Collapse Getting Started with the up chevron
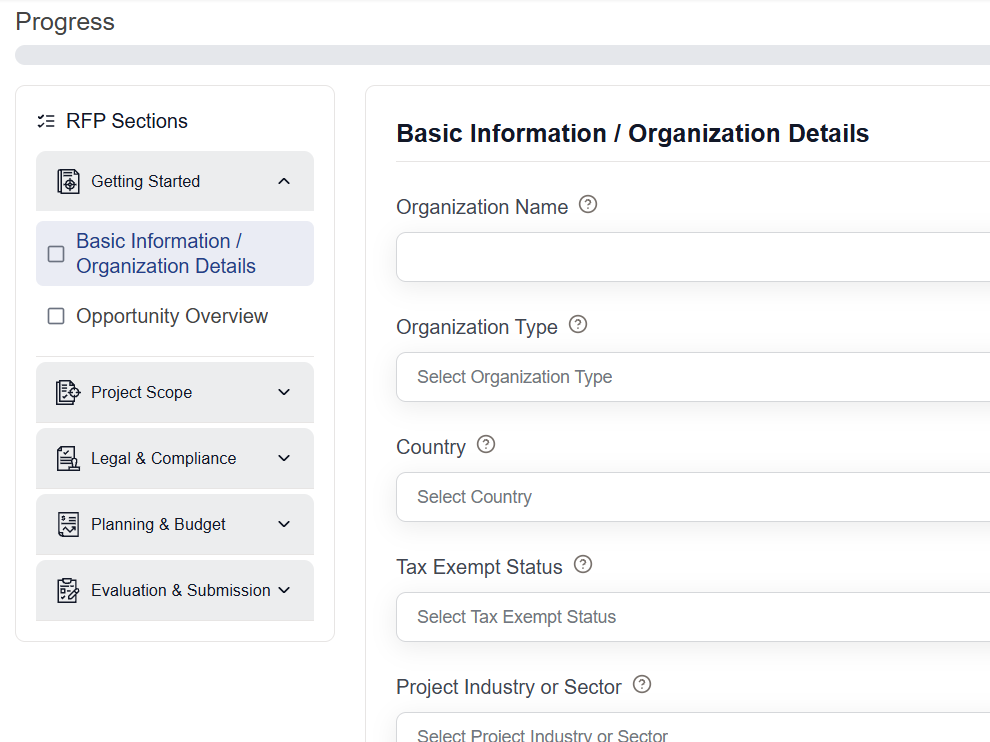Viewport: 990px width, 742px height. (x=284, y=181)
